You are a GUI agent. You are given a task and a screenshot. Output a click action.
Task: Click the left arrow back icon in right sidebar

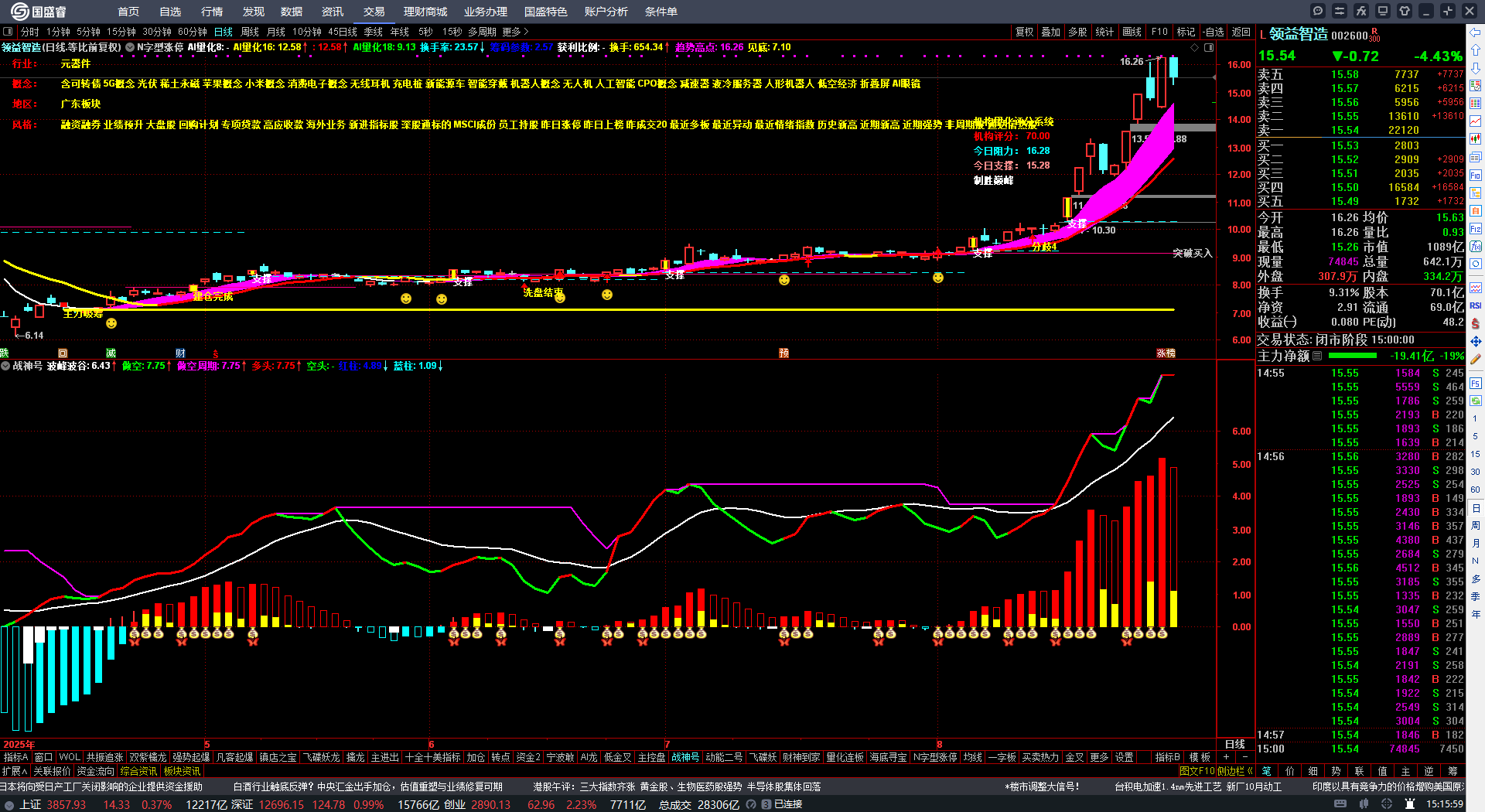[x=1476, y=32]
